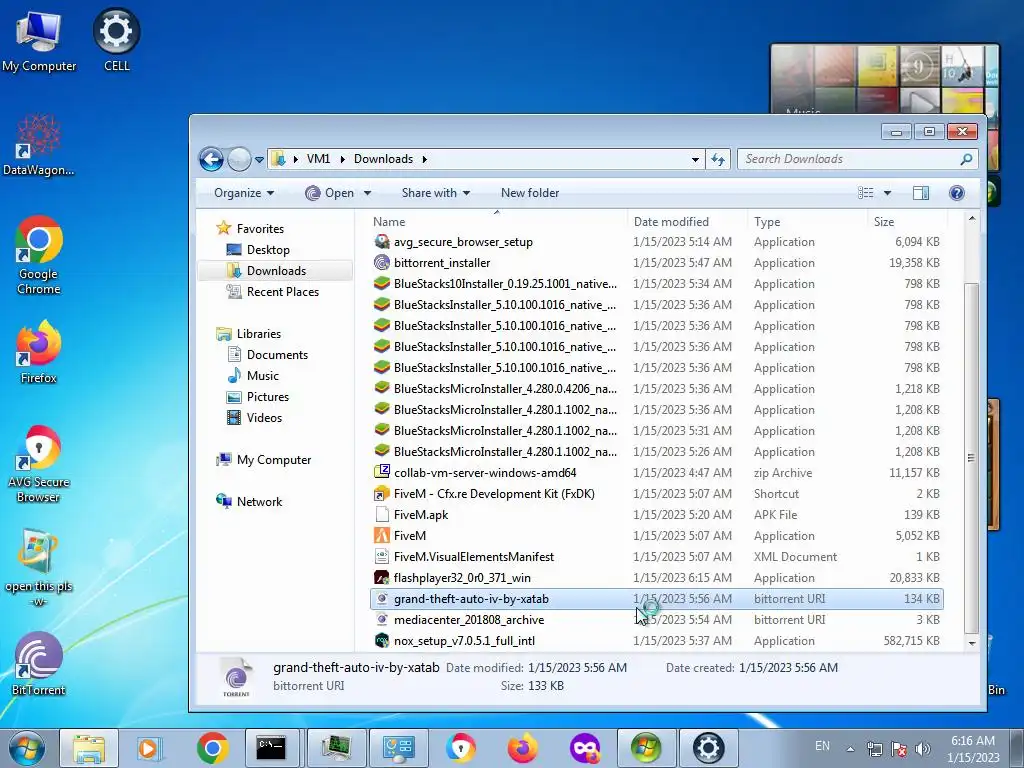Screen dimensions: 1024x768
Task: Select mediacenter_201808_archive torrent icon
Action: (382, 620)
